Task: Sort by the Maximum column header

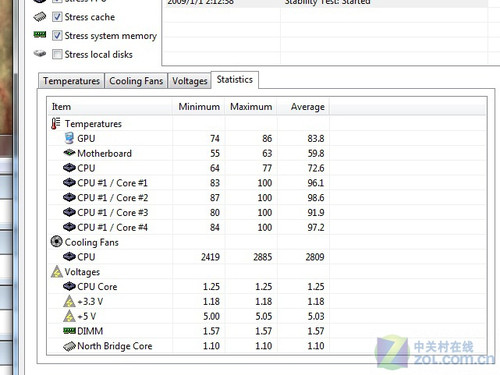Action: (251, 107)
